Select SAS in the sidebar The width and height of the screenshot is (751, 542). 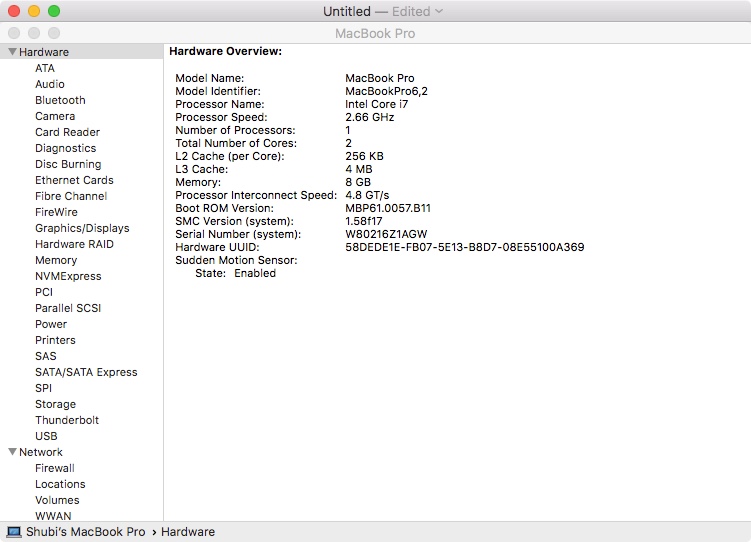tap(46, 356)
